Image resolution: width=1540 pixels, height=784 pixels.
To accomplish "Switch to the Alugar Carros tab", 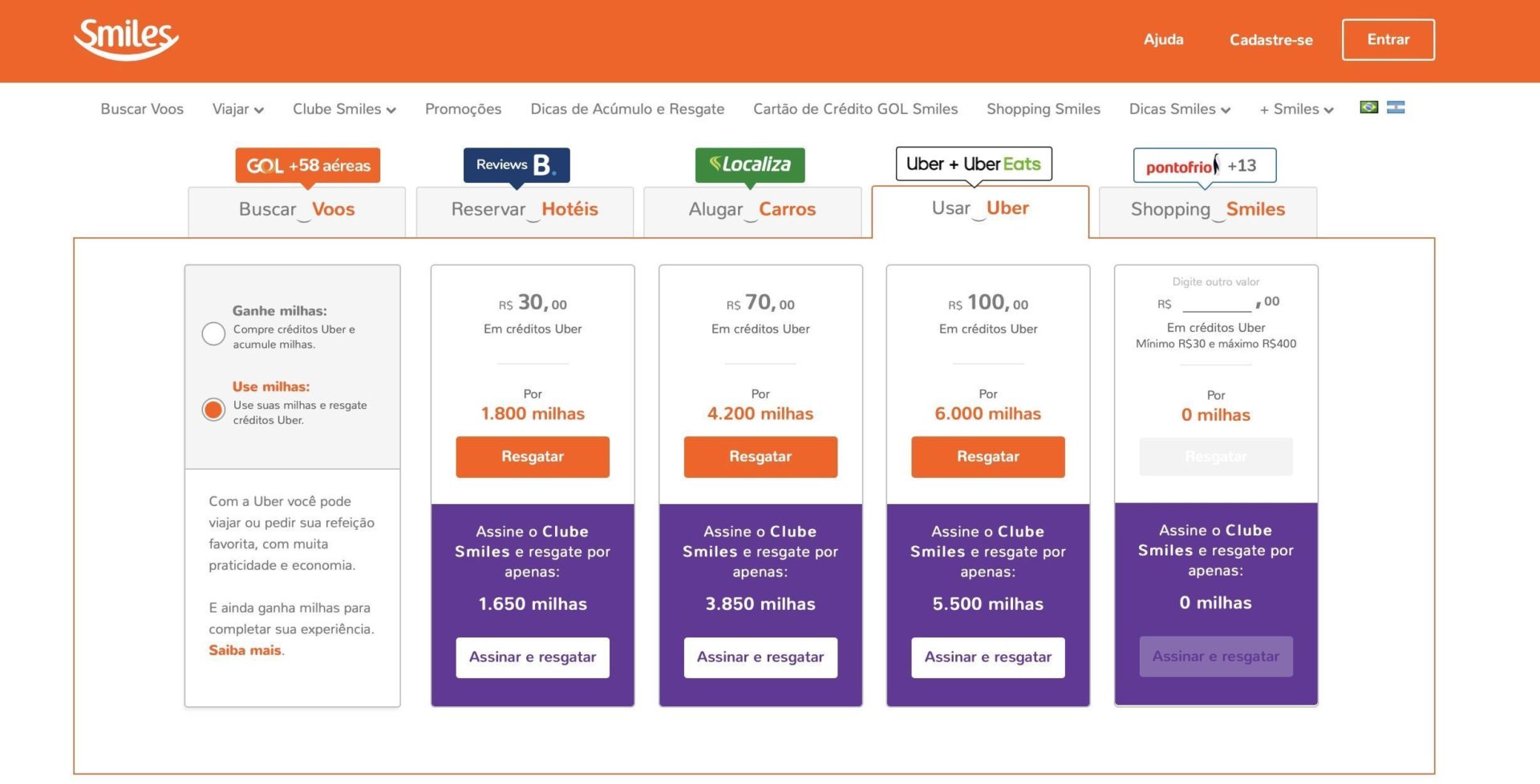I will (x=752, y=212).
